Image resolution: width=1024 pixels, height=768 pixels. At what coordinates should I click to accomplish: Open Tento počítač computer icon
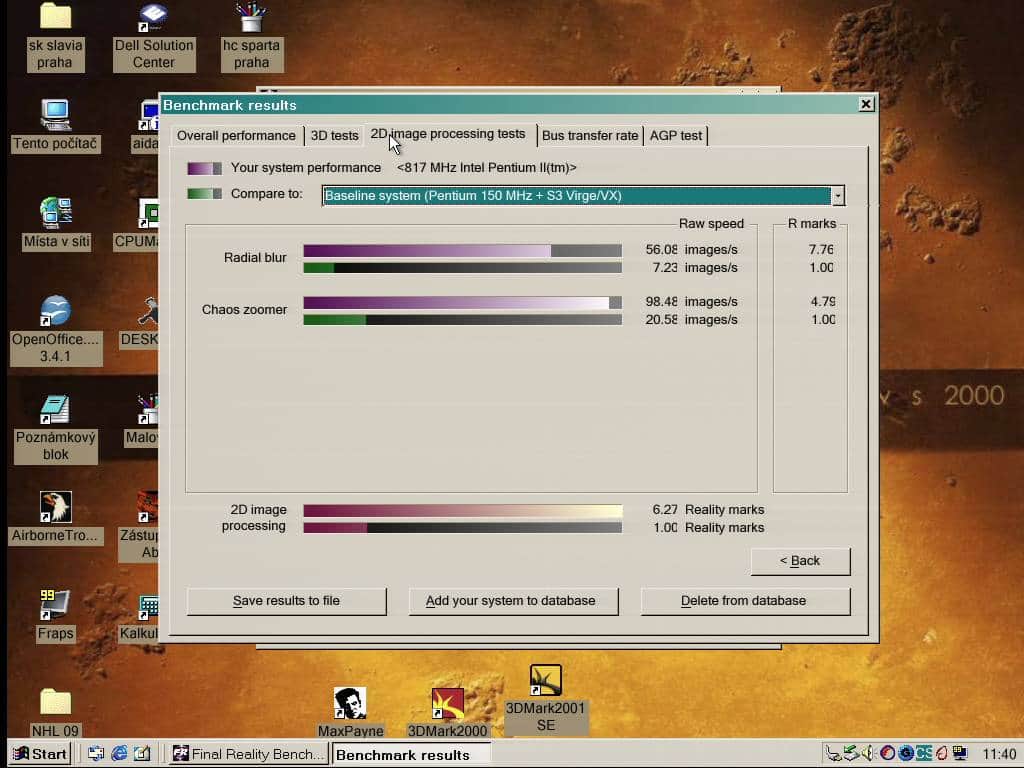[56, 126]
